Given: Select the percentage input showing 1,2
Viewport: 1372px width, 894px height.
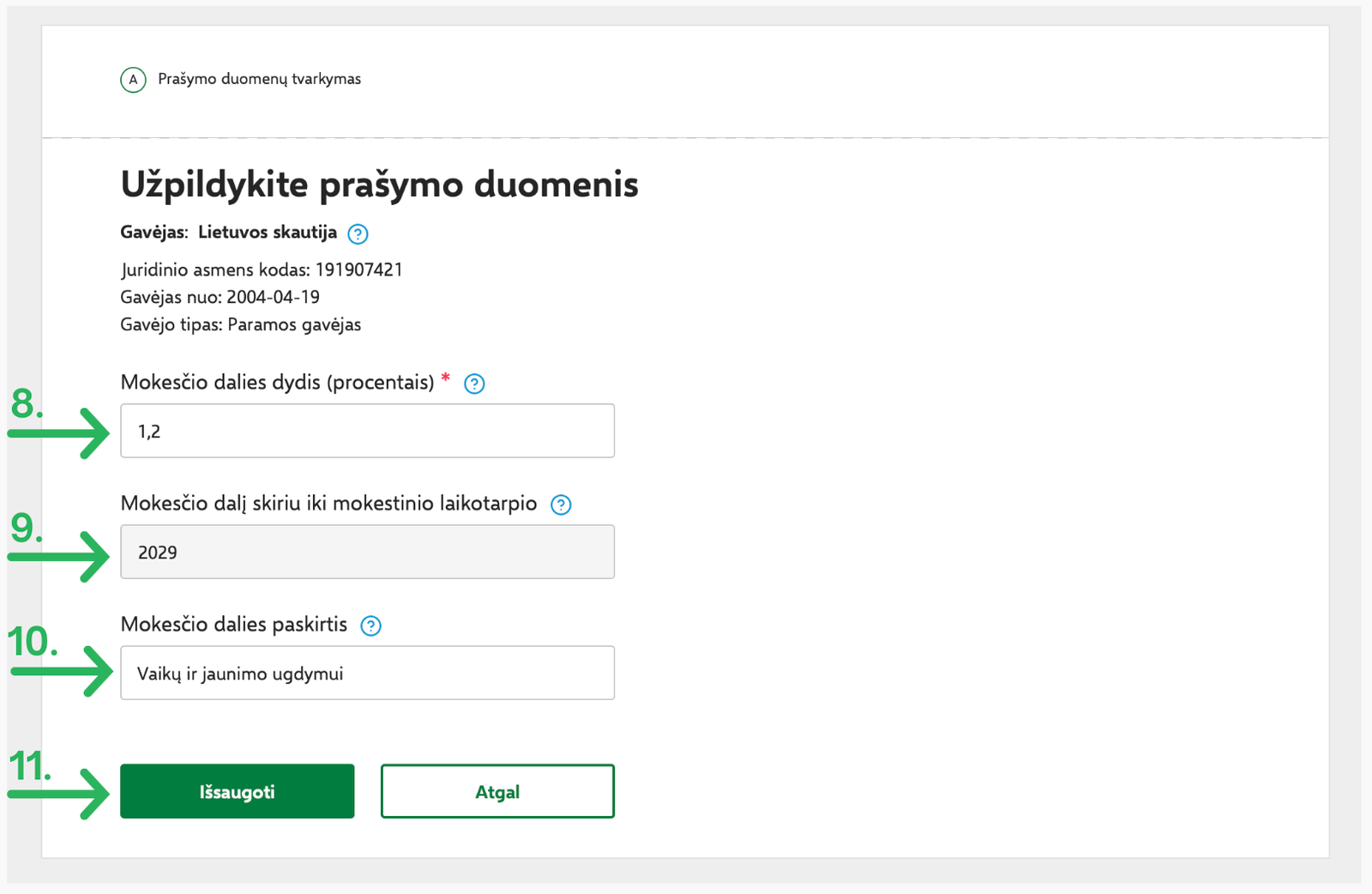Looking at the screenshot, I should tap(367, 430).
